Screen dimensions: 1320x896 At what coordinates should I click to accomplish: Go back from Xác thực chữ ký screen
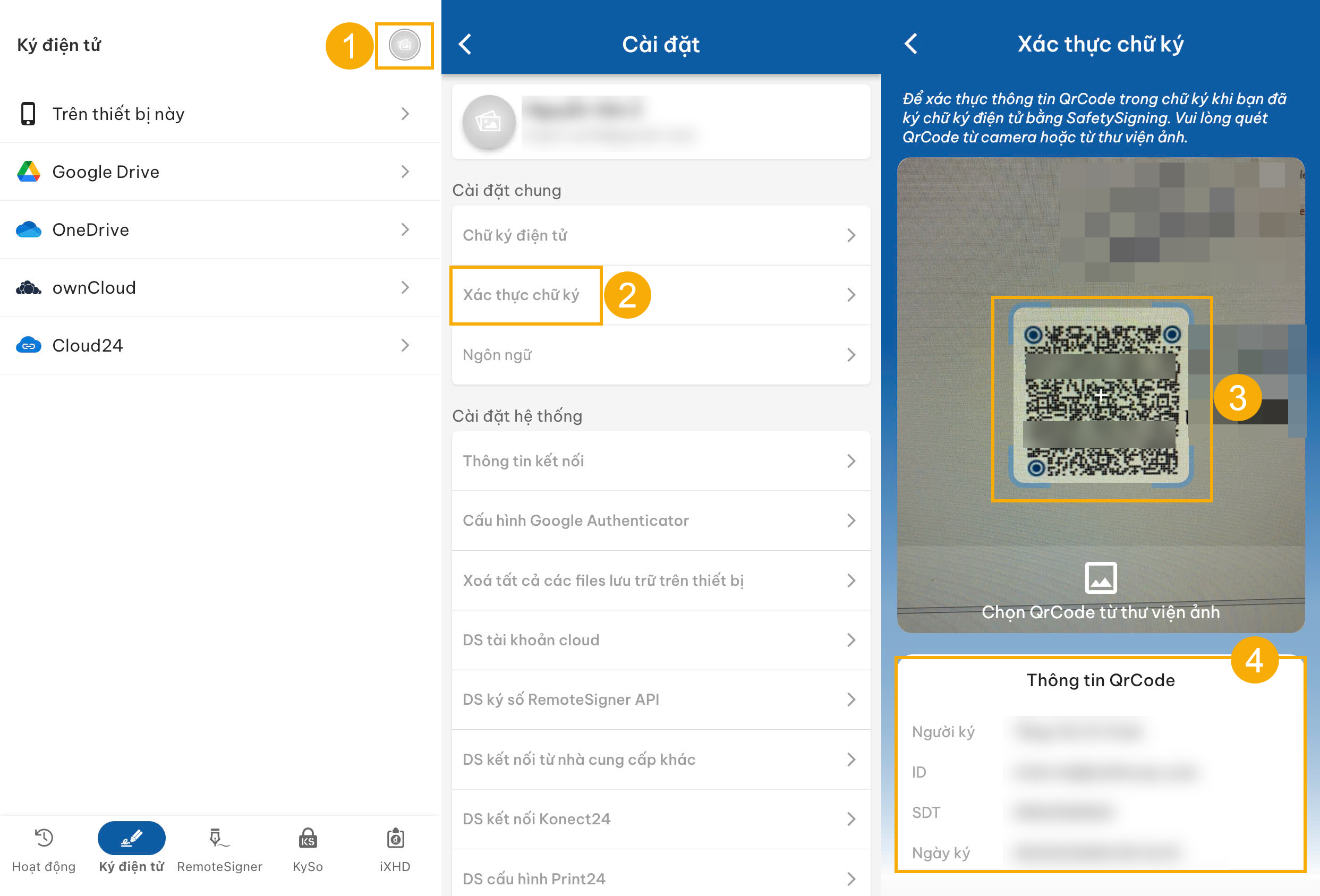coord(911,44)
